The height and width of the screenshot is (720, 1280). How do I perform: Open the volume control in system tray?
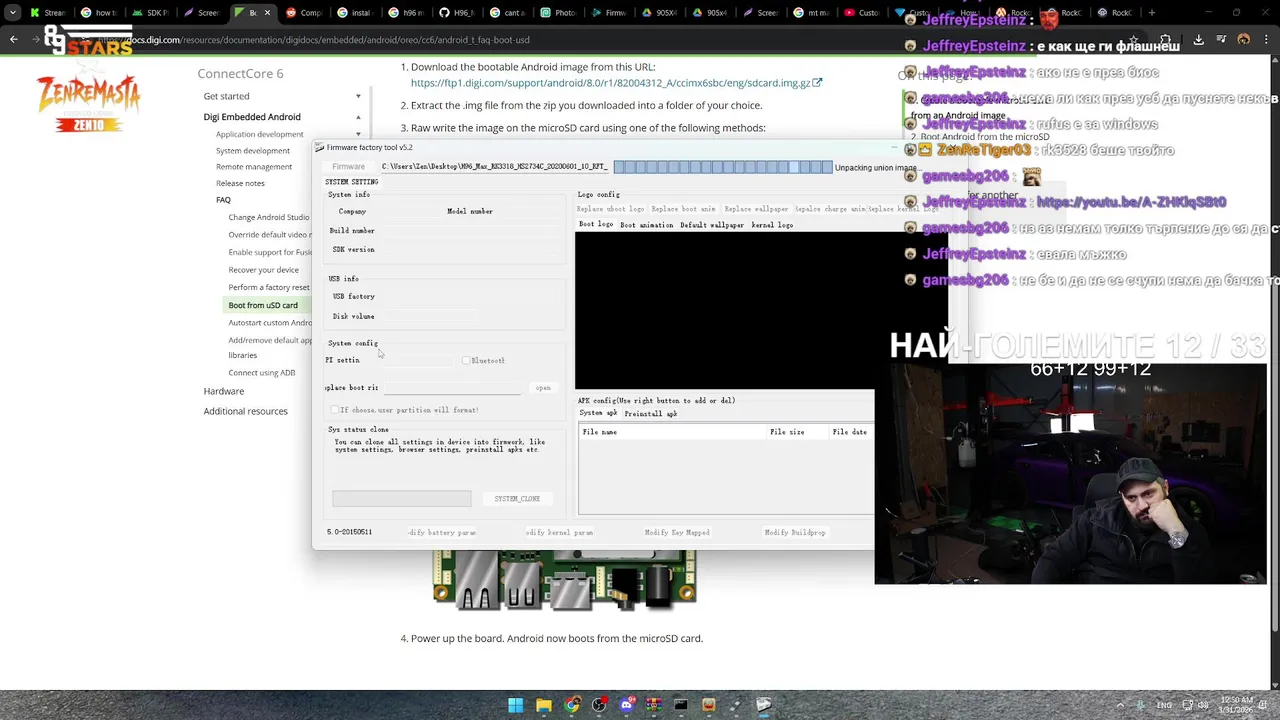point(1204,705)
